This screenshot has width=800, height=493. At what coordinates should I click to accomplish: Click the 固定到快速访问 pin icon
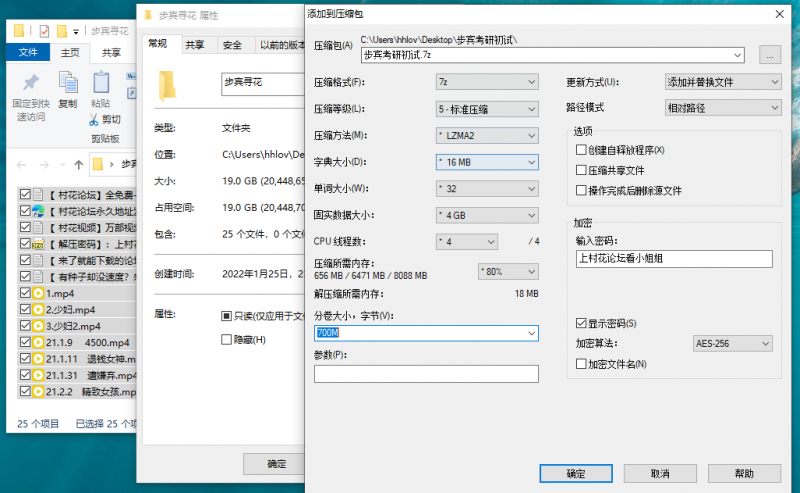(30, 82)
